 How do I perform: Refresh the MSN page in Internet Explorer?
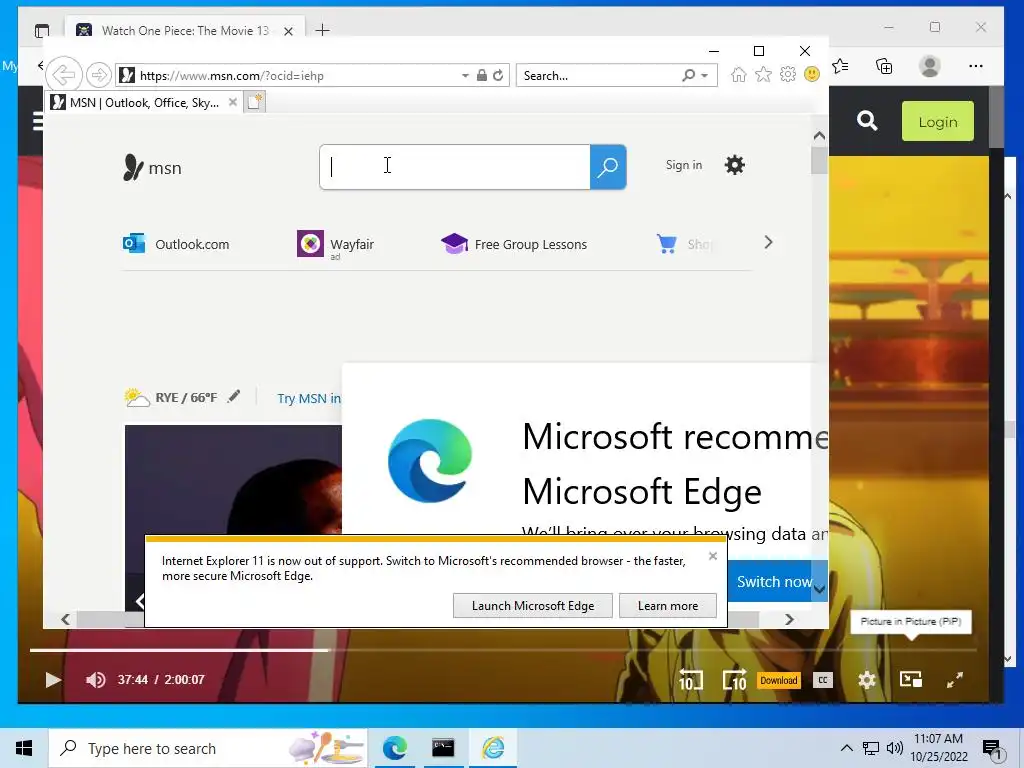coord(498,75)
